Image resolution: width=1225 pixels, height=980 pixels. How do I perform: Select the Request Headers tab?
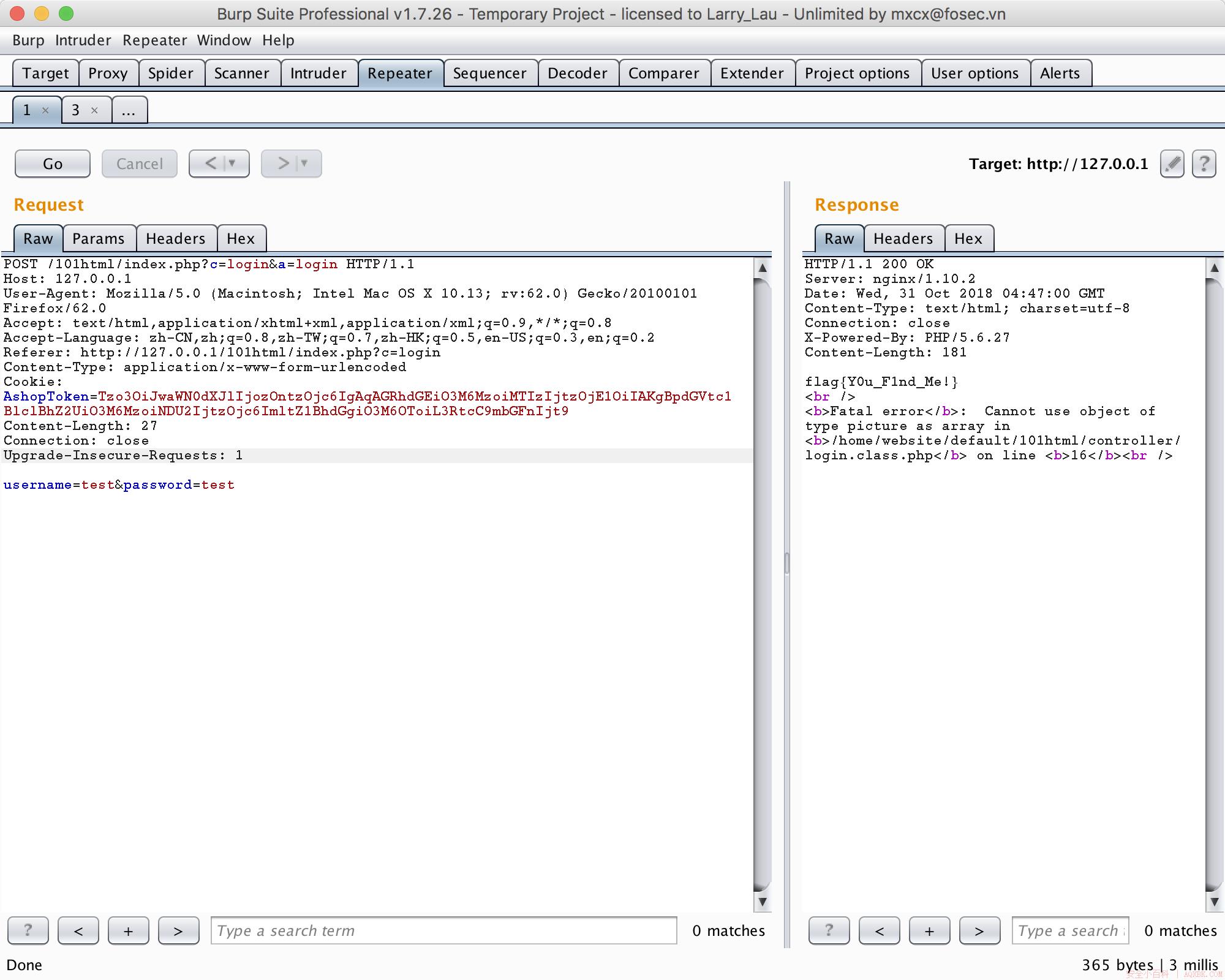click(x=176, y=239)
